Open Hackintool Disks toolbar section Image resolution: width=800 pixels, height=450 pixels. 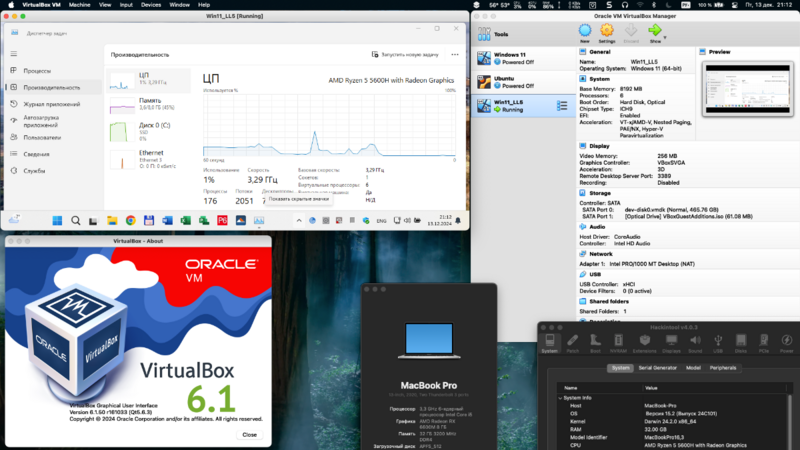[740, 343]
